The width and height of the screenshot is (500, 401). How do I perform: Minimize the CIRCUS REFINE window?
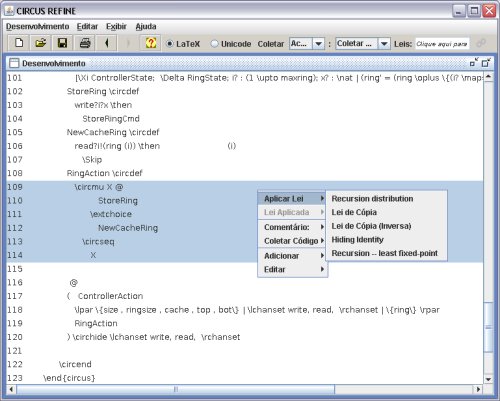click(459, 11)
